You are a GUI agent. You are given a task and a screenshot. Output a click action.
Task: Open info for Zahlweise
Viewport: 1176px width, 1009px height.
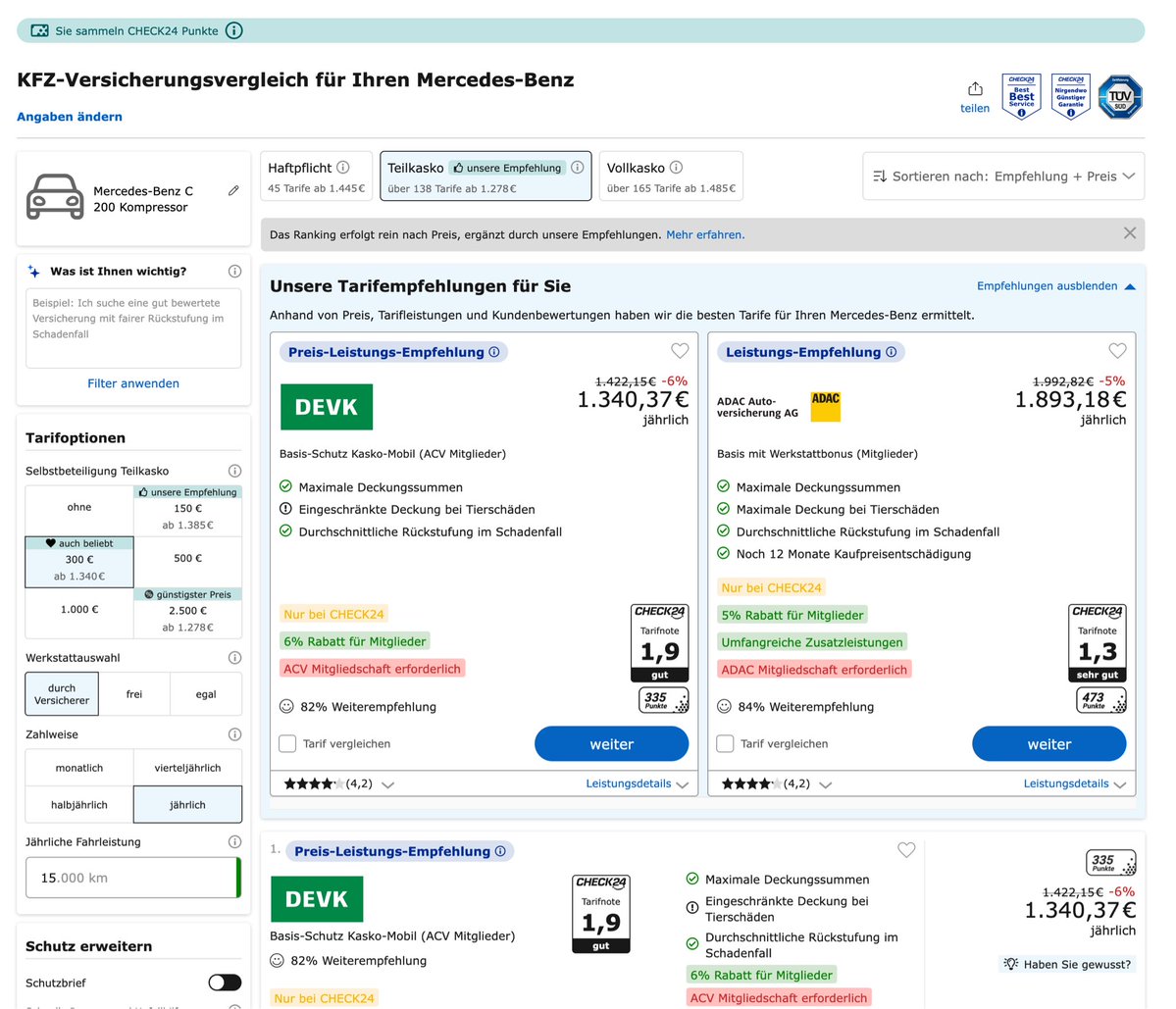(234, 734)
